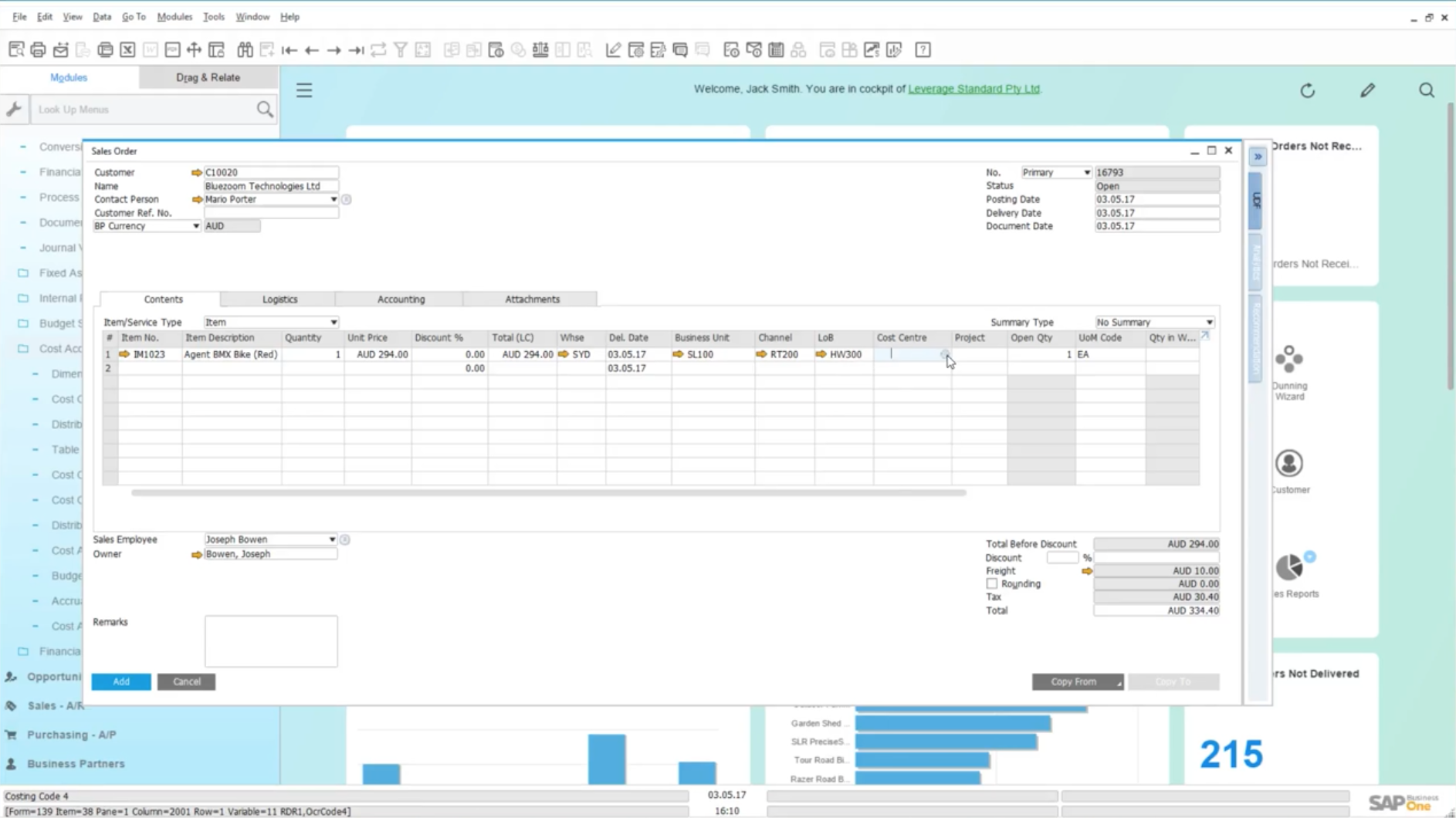Open Contact Person dropdown Mario Porter
The width and height of the screenshot is (1456, 818).
pyautogui.click(x=334, y=200)
